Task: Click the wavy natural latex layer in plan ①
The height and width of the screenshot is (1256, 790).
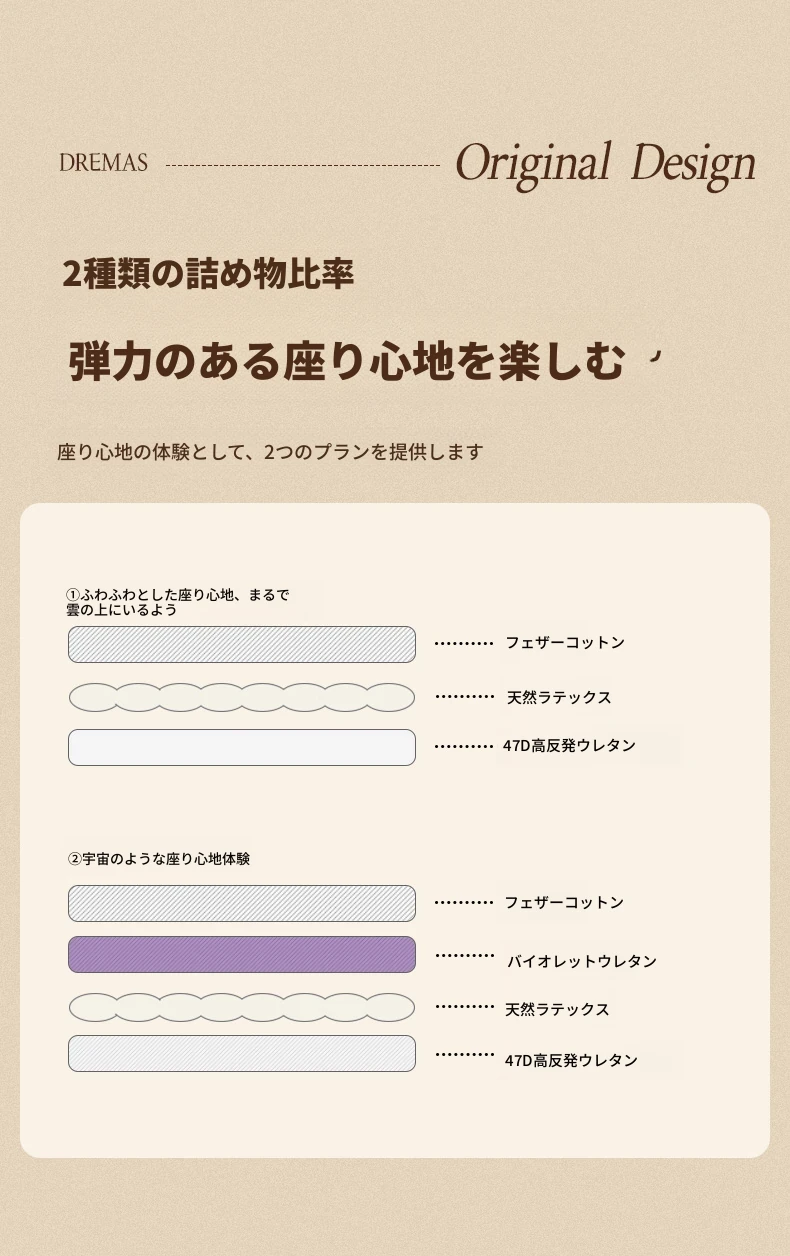Action: [242, 697]
